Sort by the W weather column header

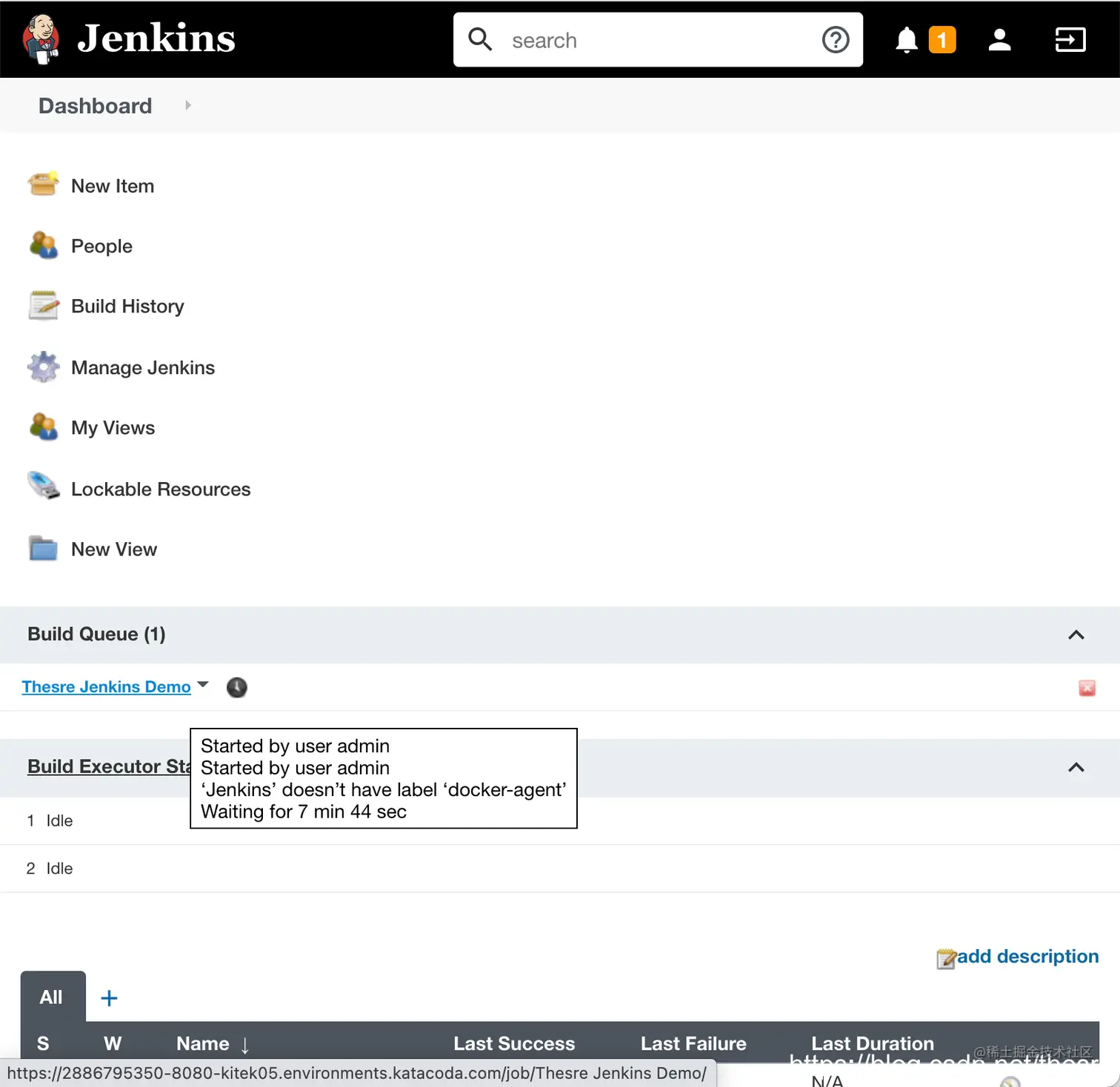point(113,1043)
